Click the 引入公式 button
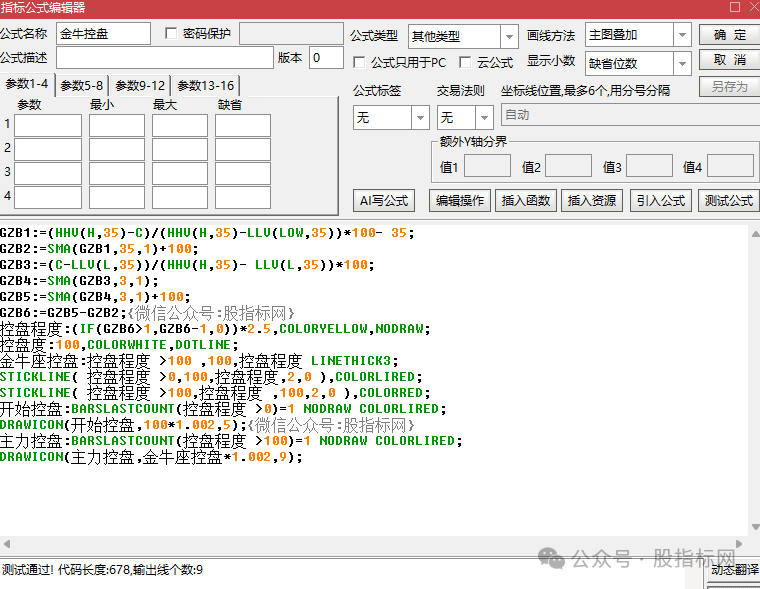 pyautogui.click(x=661, y=201)
